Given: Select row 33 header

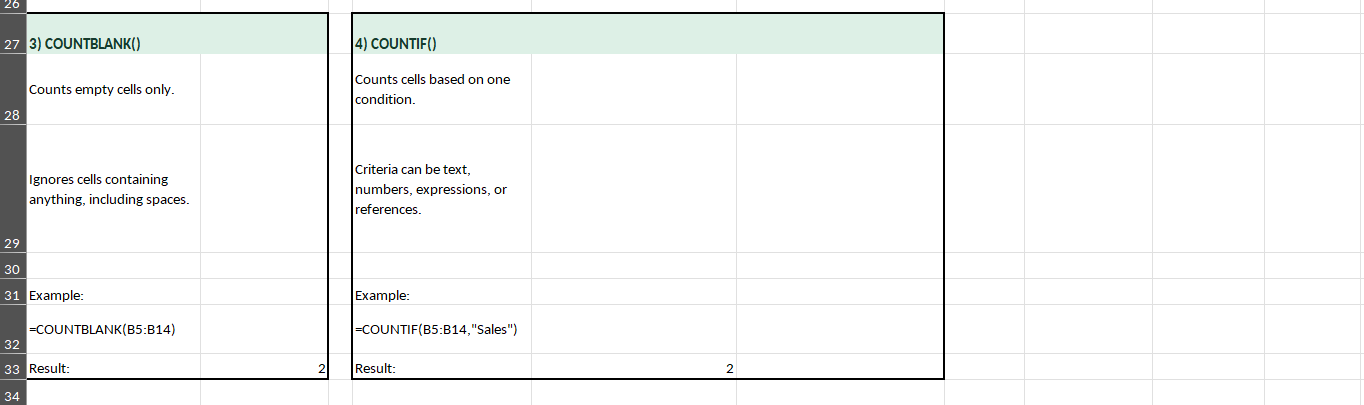Looking at the screenshot, I should click(x=12, y=369).
